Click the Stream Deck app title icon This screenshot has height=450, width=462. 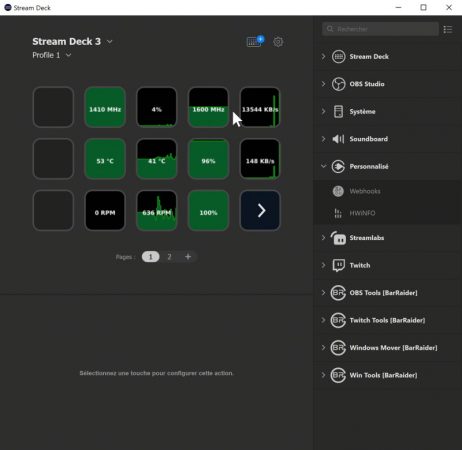(8, 7)
